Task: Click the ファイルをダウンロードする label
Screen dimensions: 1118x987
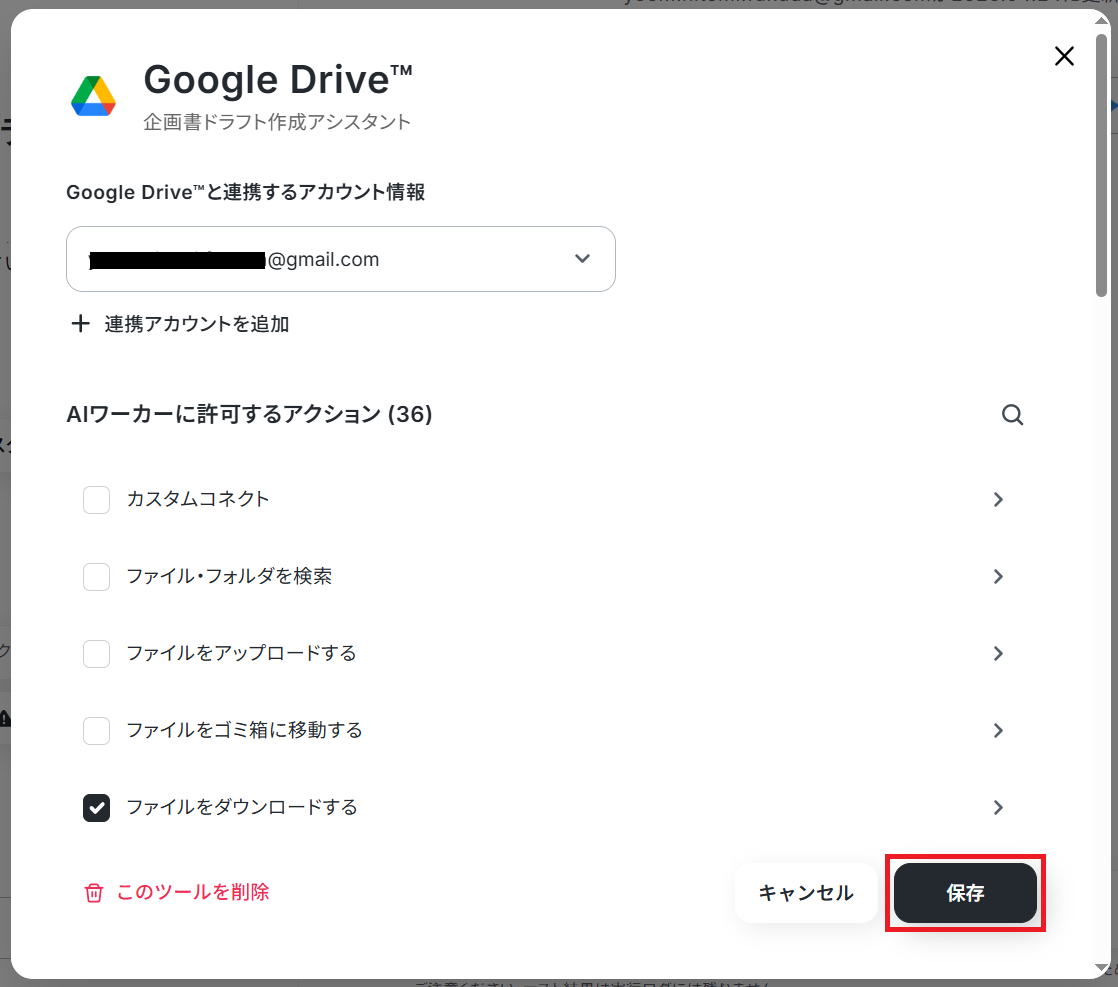Action: pos(242,807)
